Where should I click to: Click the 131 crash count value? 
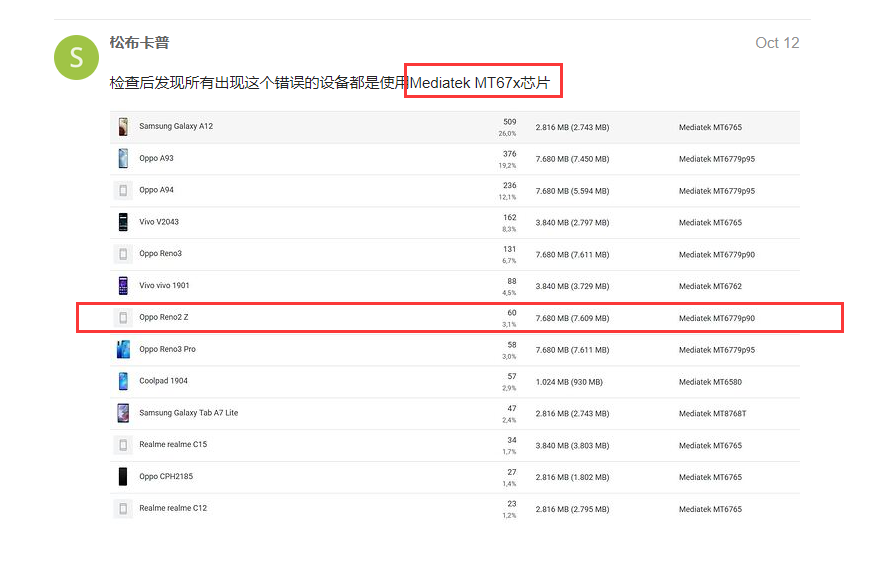click(510, 249)
